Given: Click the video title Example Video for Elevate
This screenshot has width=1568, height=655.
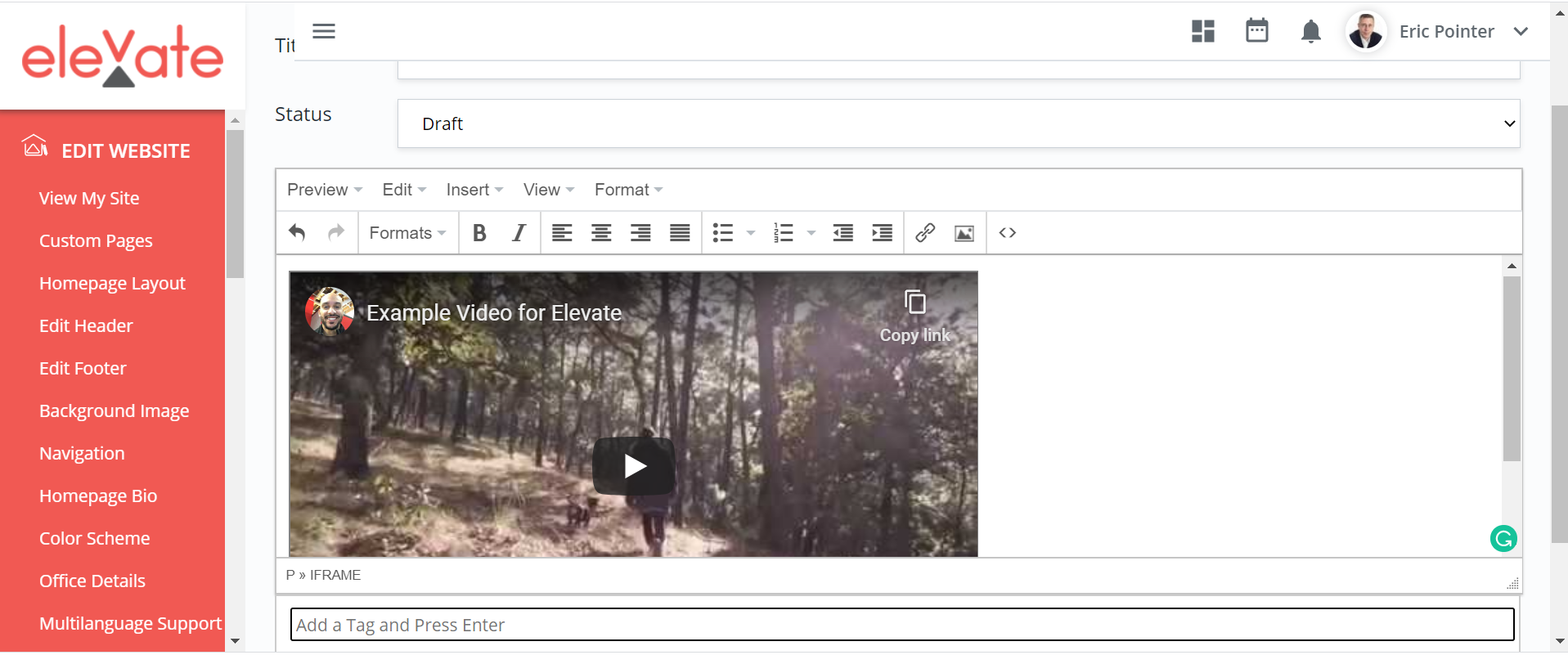Looking at the screenshot, I should coord(494,312).
